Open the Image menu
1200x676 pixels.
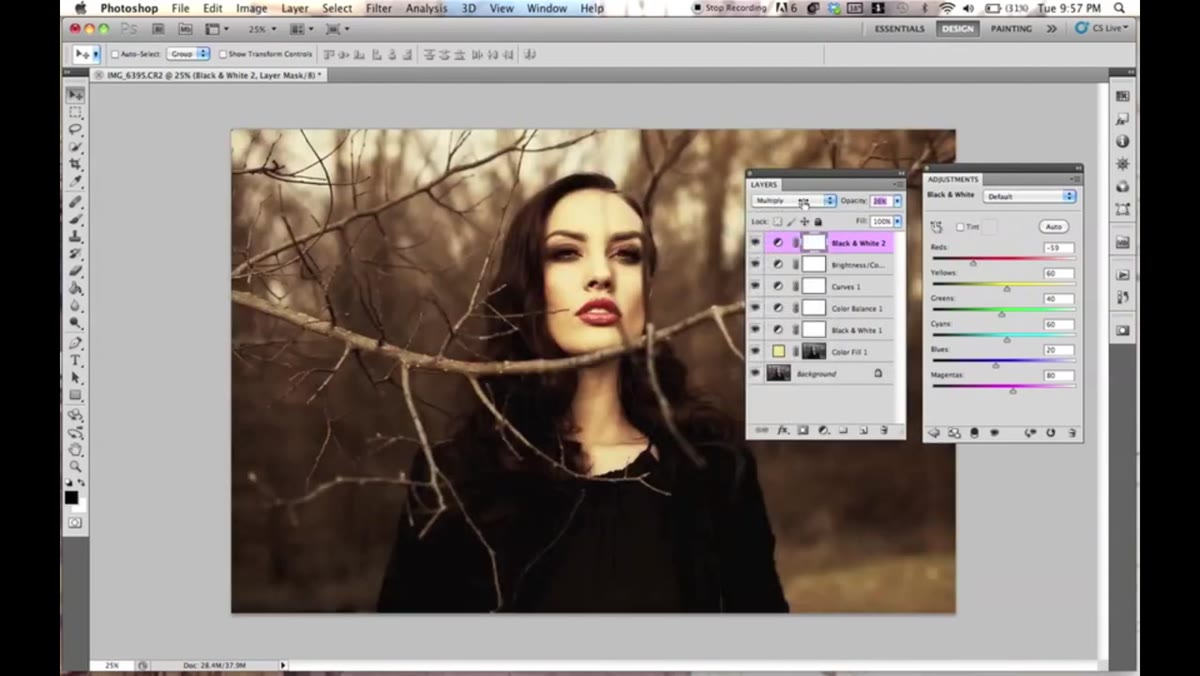[x=251, y=8]
